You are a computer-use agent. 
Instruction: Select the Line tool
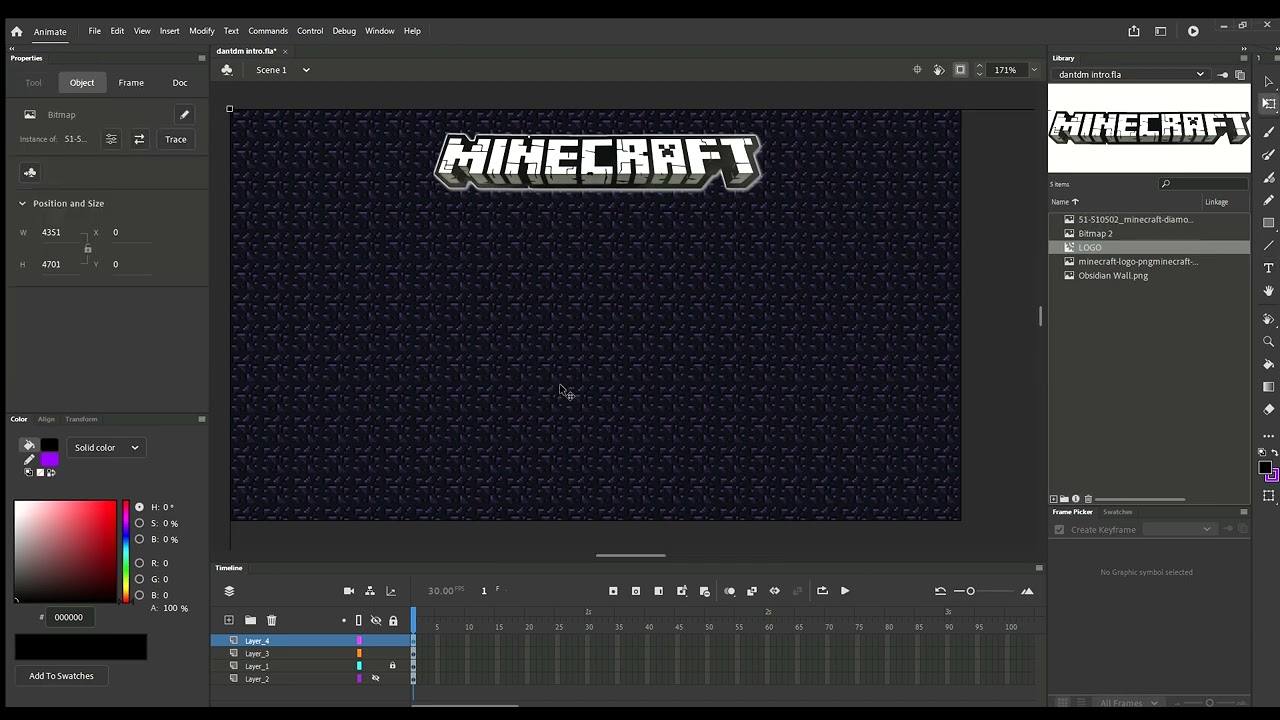(1269, 245)
